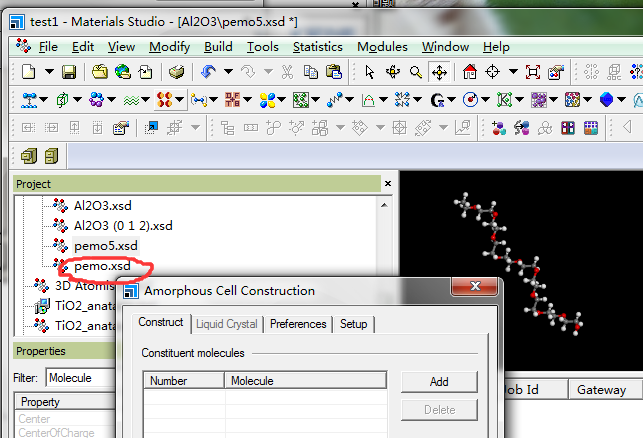Open the Help menu

tap(496, 47)
